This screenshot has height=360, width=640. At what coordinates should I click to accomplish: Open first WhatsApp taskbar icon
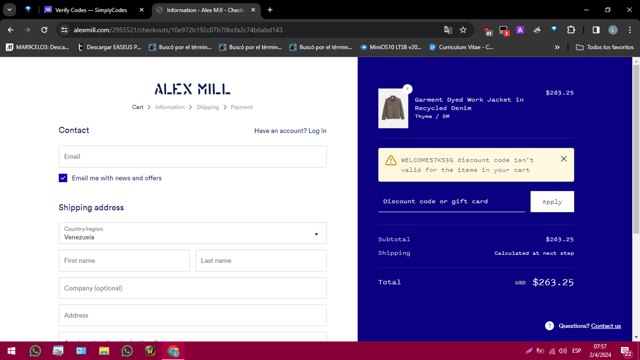pyautogui.click(x=35, y=351)
